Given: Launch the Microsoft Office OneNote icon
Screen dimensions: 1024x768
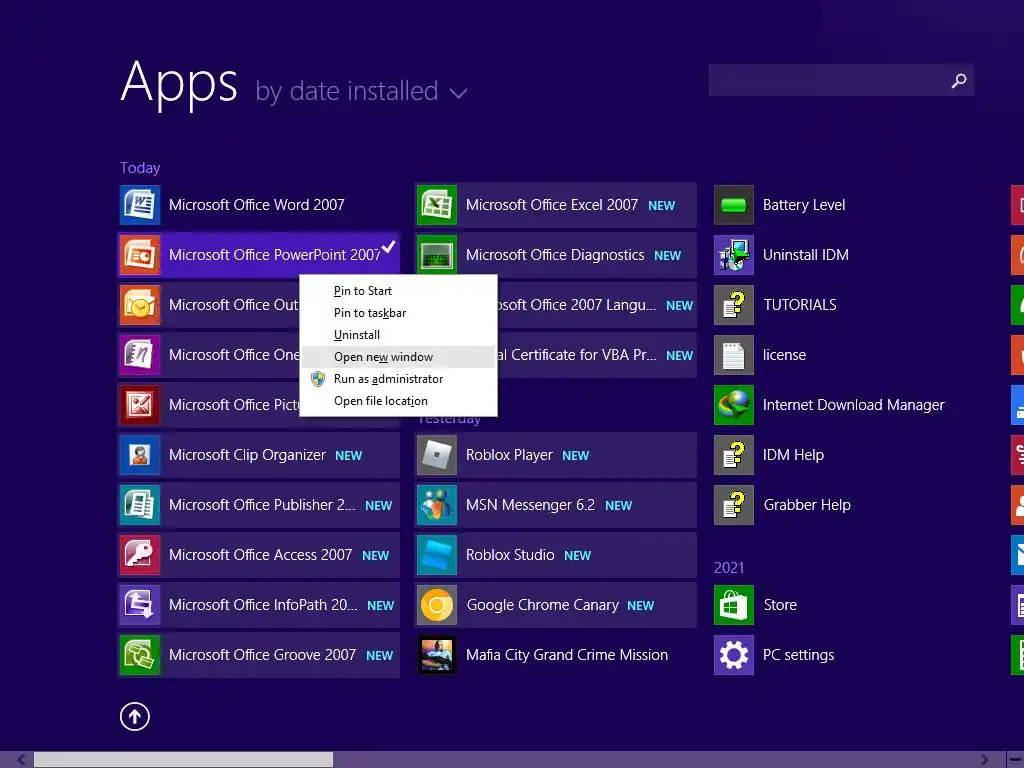Looking at the screenshot, I should pos(140,355).
